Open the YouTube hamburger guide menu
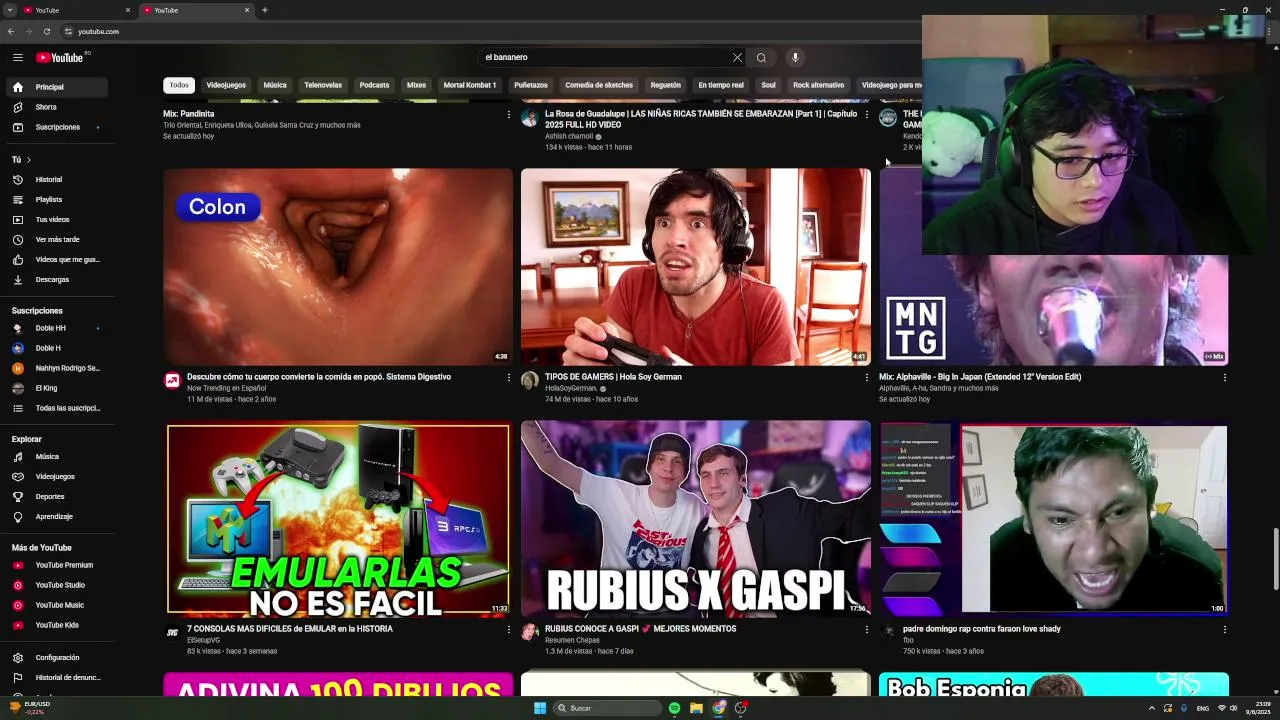The image size is (1280, 720). pos(17,57)
